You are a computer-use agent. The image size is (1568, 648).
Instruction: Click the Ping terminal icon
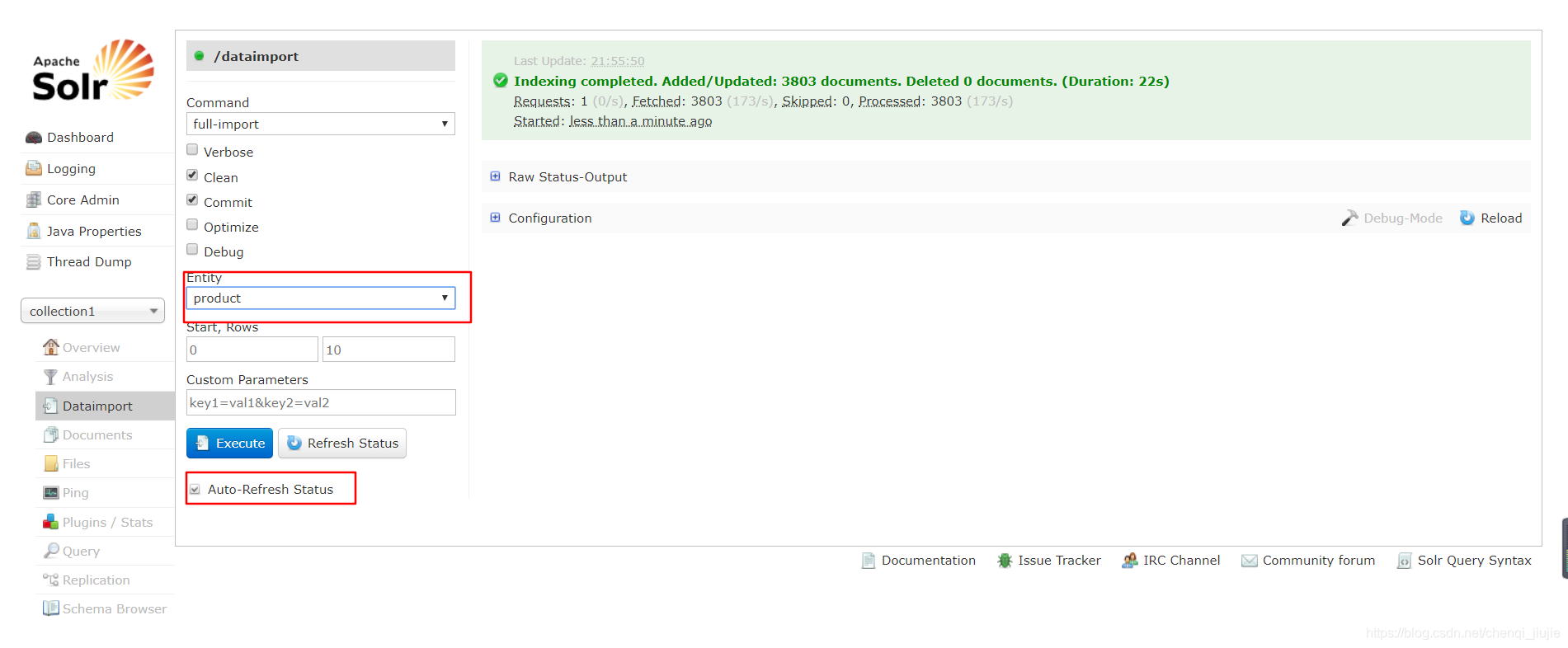pos(51,492)
